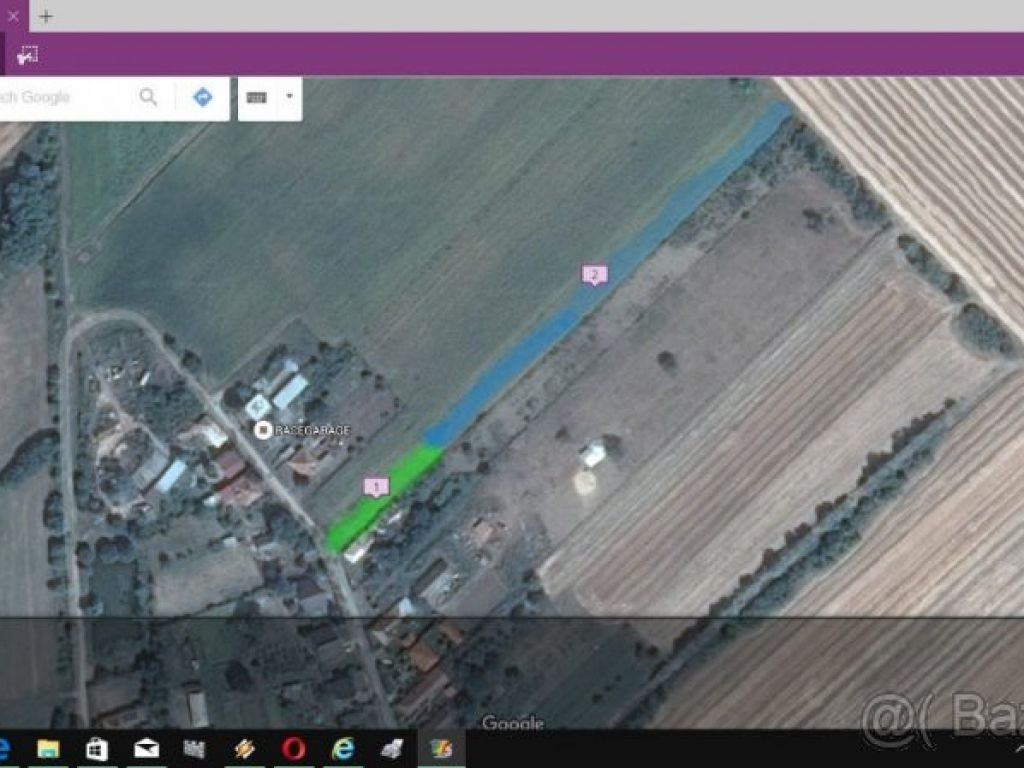Open File Explorer from the taskbar
This screenshot has height=768, width=1024.
[48, 749]
